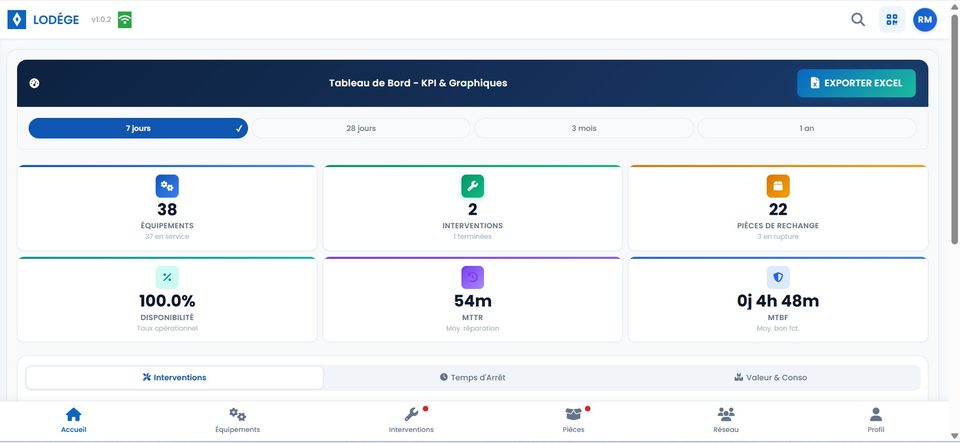Viewport: 960px width, 443px height.
Task: Select the 3 mois period
Action: (x=584, y=128)
